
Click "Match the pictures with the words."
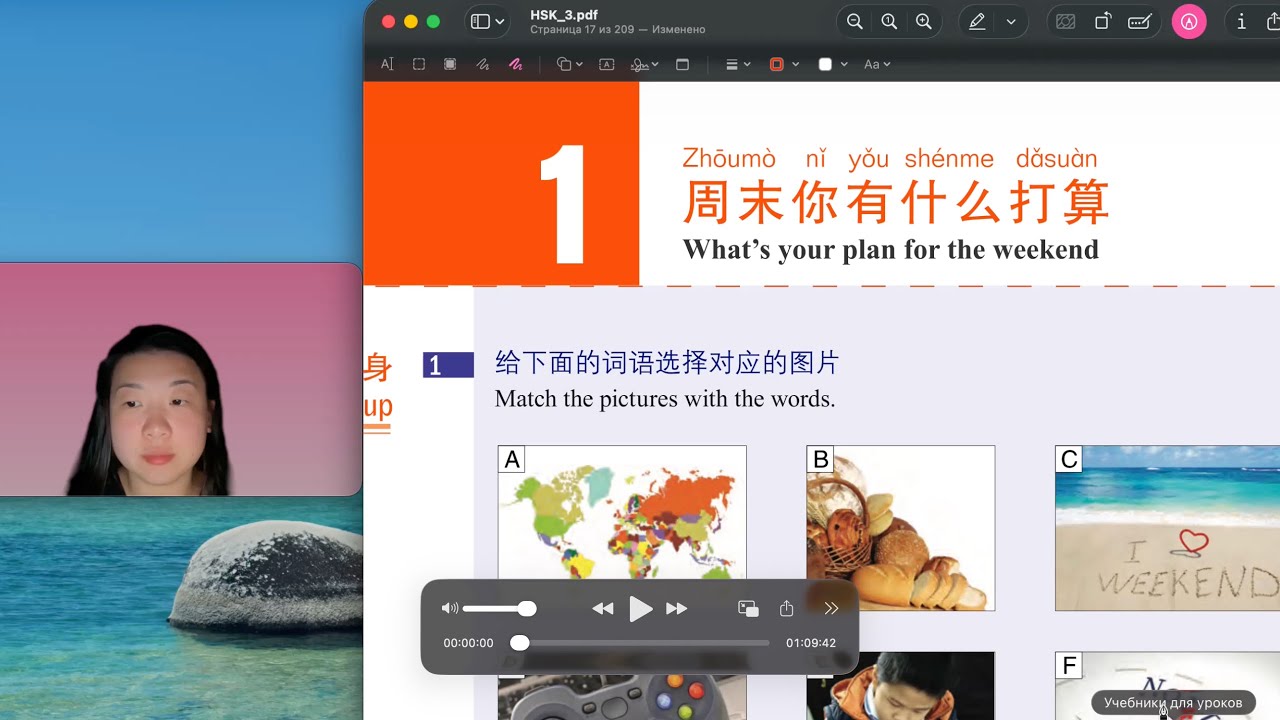click(x=665, y=399)
